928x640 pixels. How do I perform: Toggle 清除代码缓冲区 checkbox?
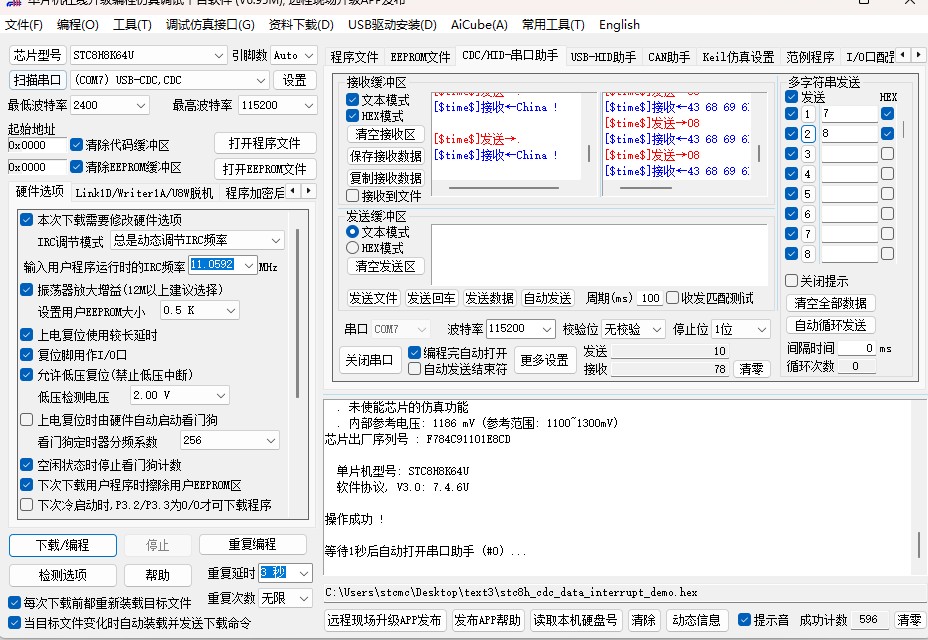point(76,144)
